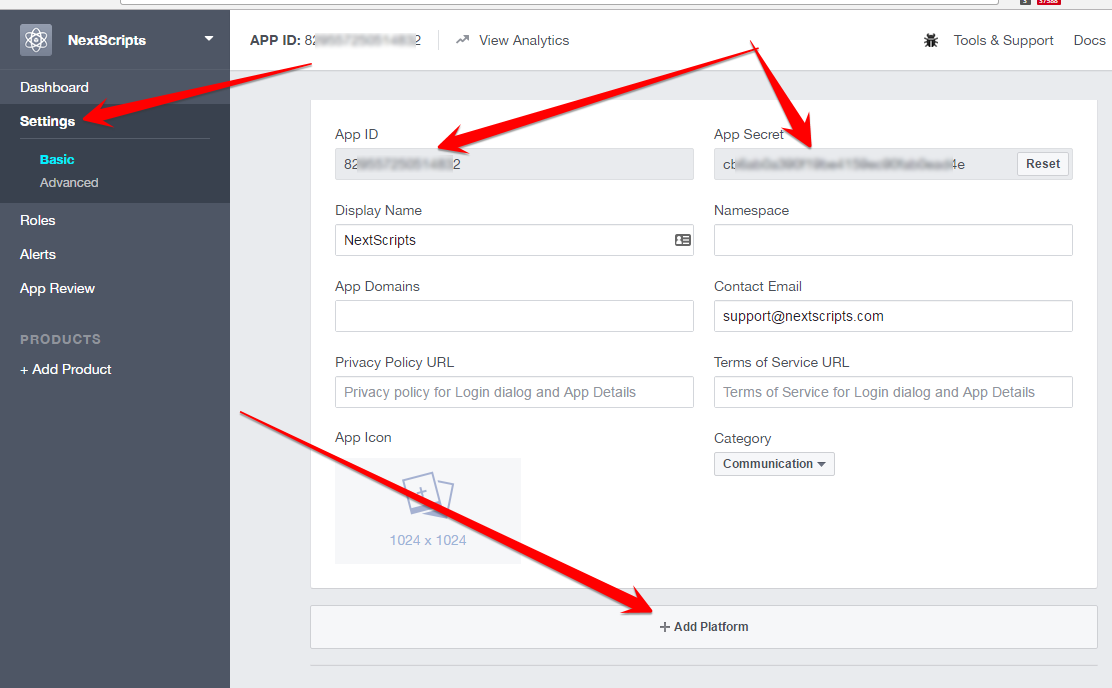
Task: Select Settings in the sidebar
Action: [48, 121]
